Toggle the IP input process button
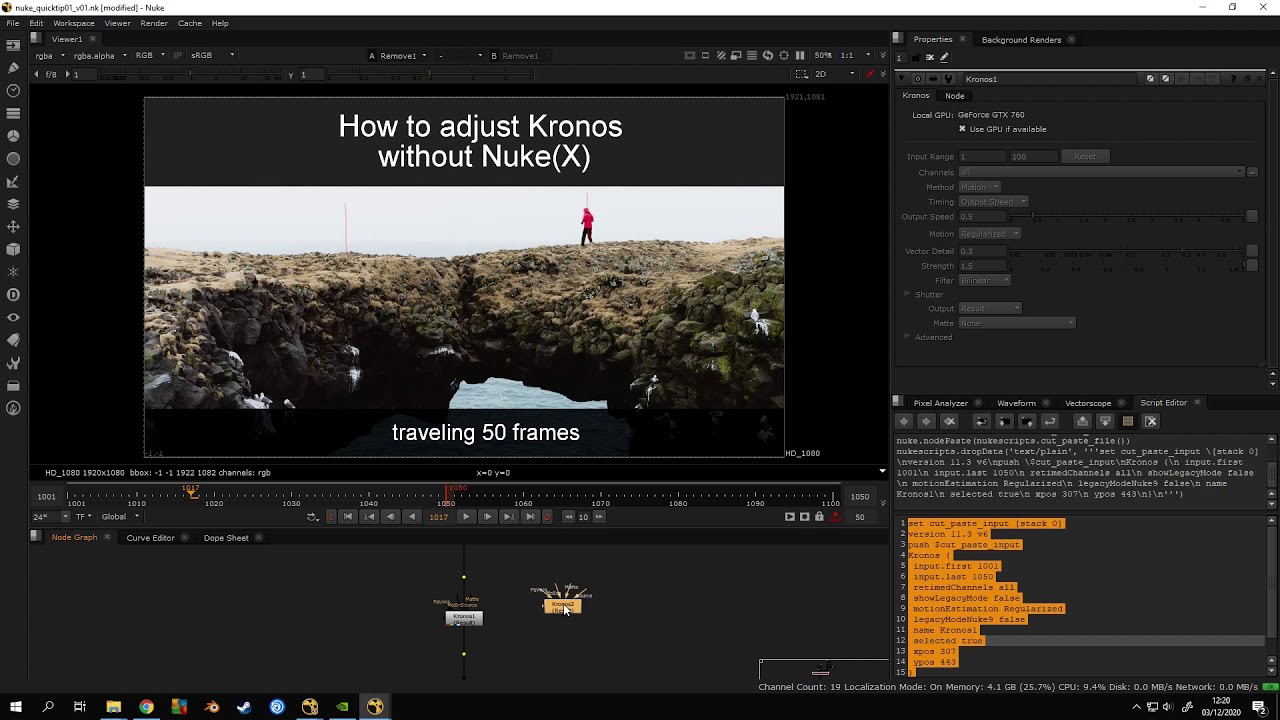 [178, 56]
